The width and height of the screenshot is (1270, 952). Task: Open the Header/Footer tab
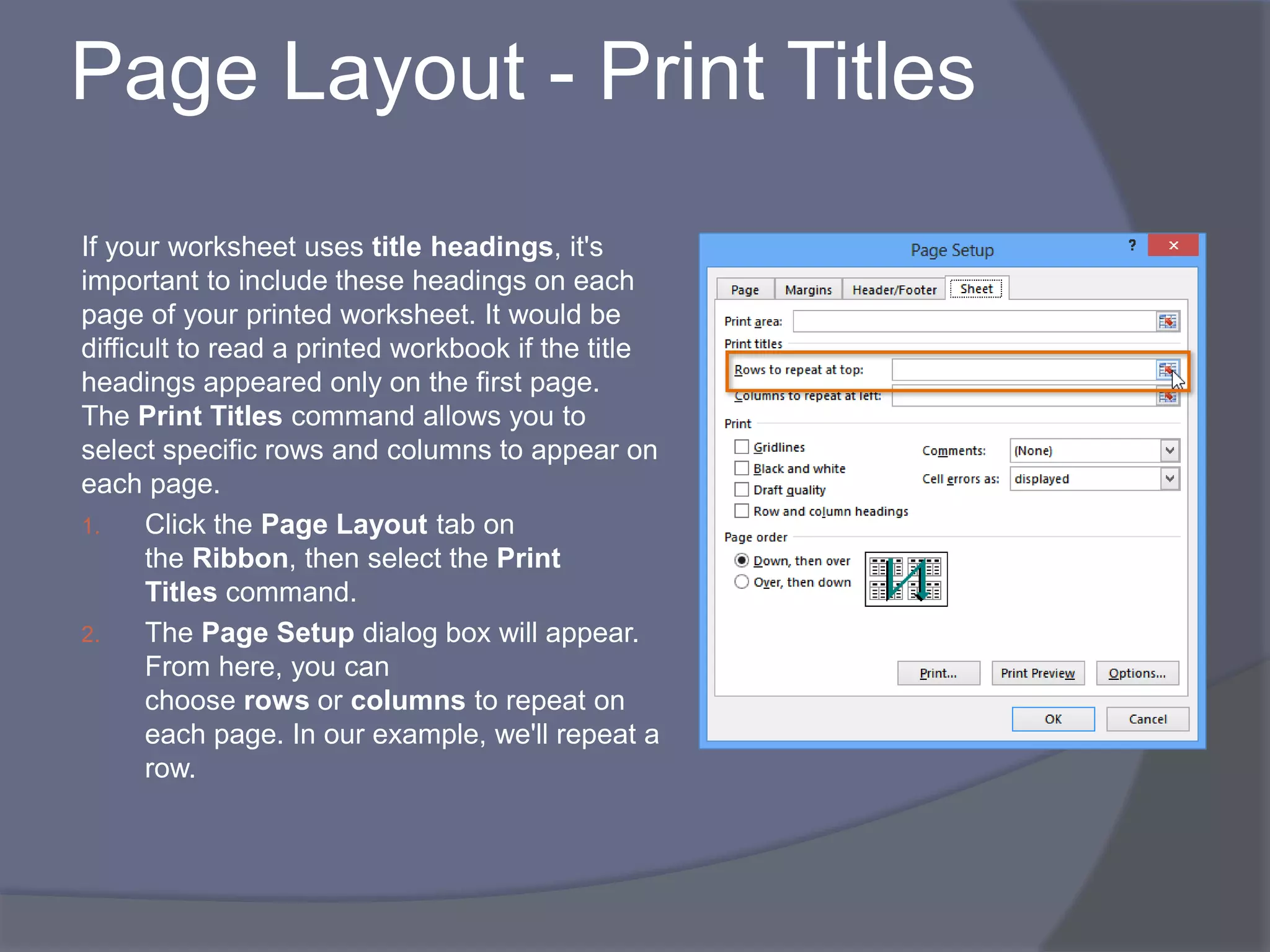[894, 289]
